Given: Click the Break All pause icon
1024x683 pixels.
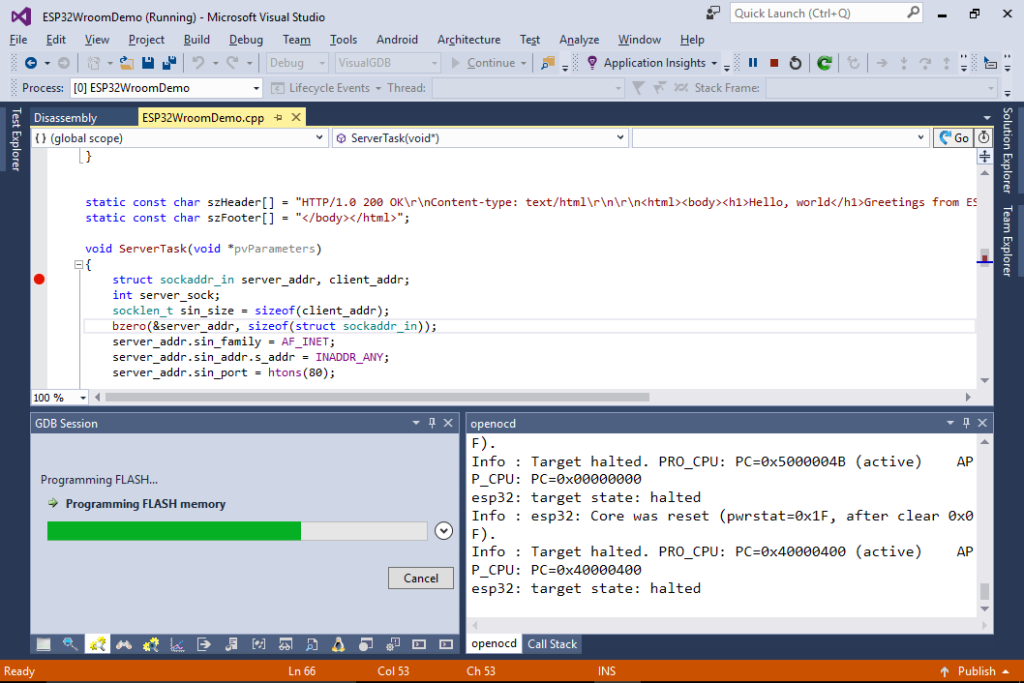Looking at the screenshot, I should 752,62.
